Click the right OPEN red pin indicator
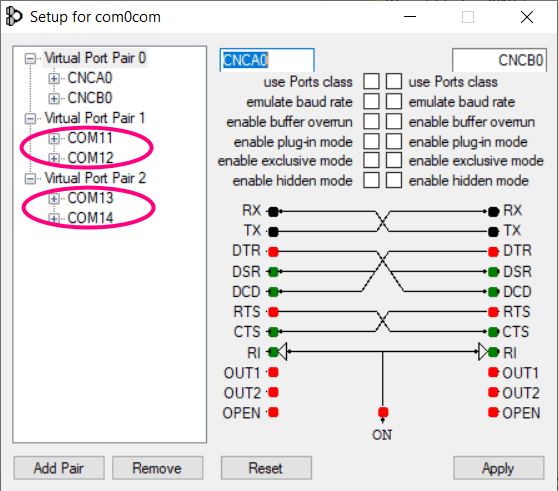 click(493, 412)
